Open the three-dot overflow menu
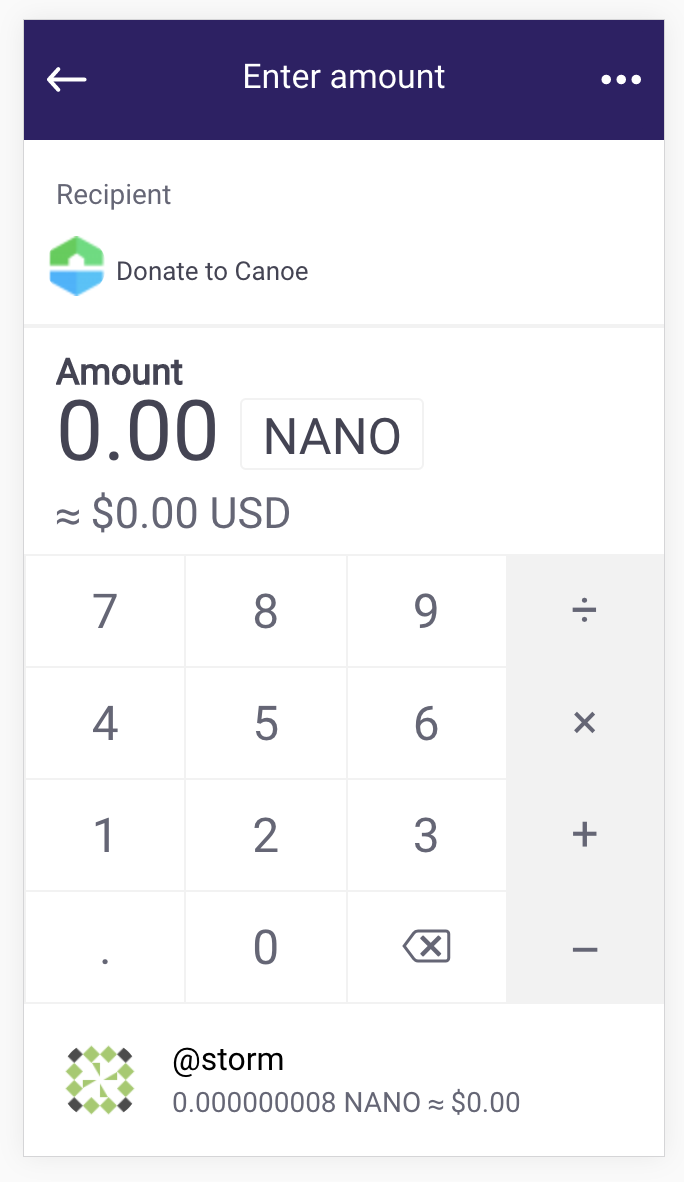The image size is (684, 1182). (x=621, y=79)
